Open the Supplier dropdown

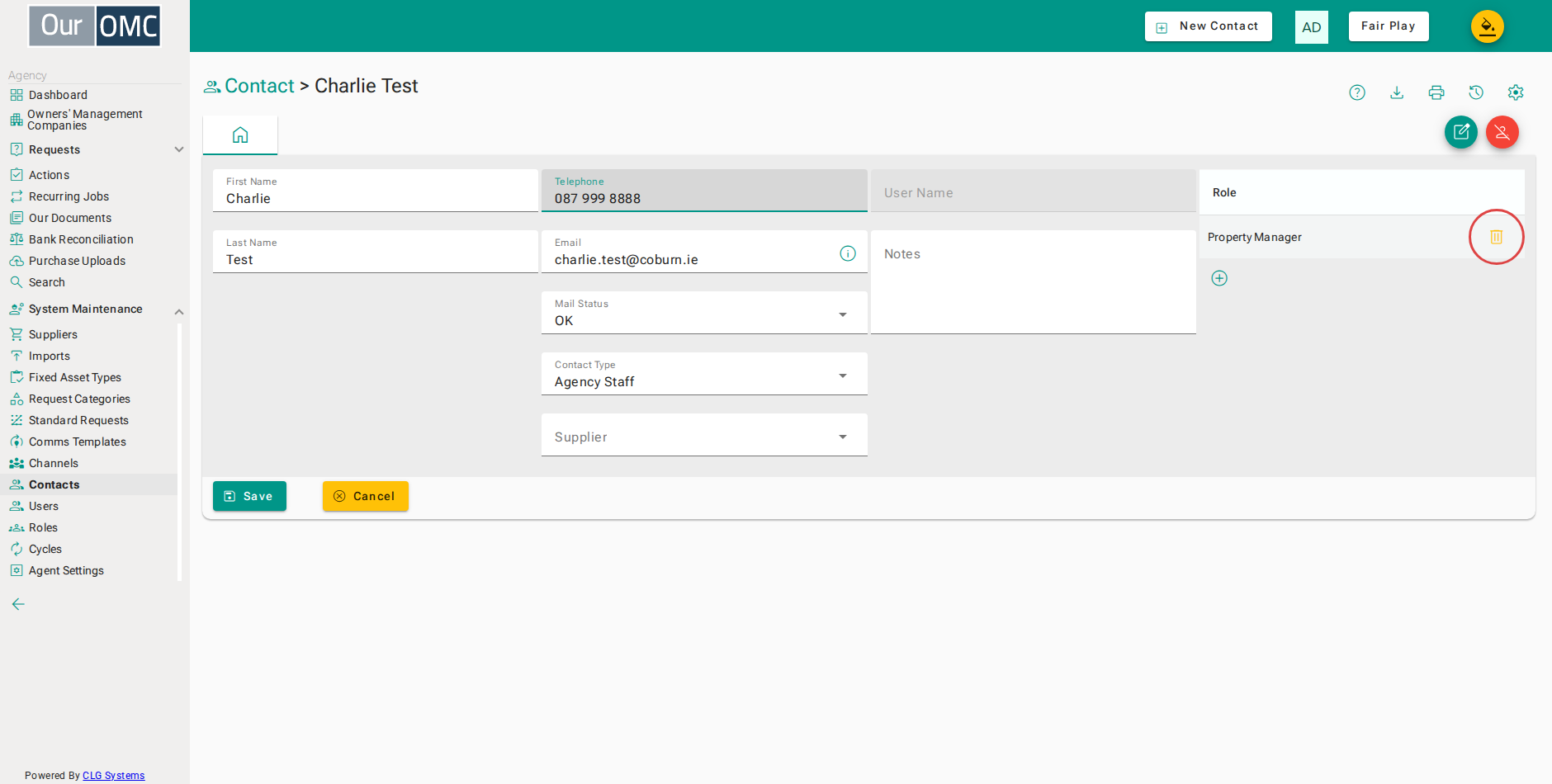coord(704,435)
